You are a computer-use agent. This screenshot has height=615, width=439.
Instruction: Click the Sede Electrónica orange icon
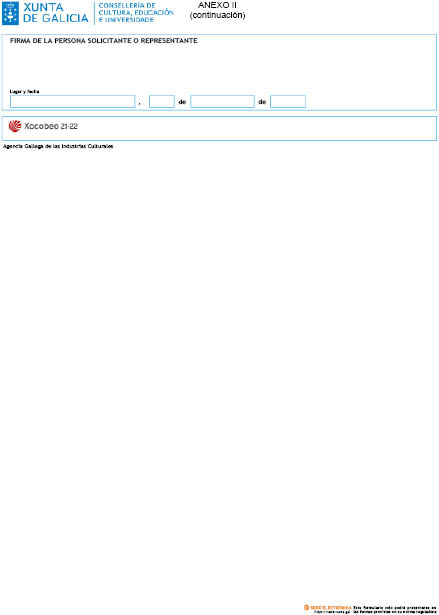306,608
